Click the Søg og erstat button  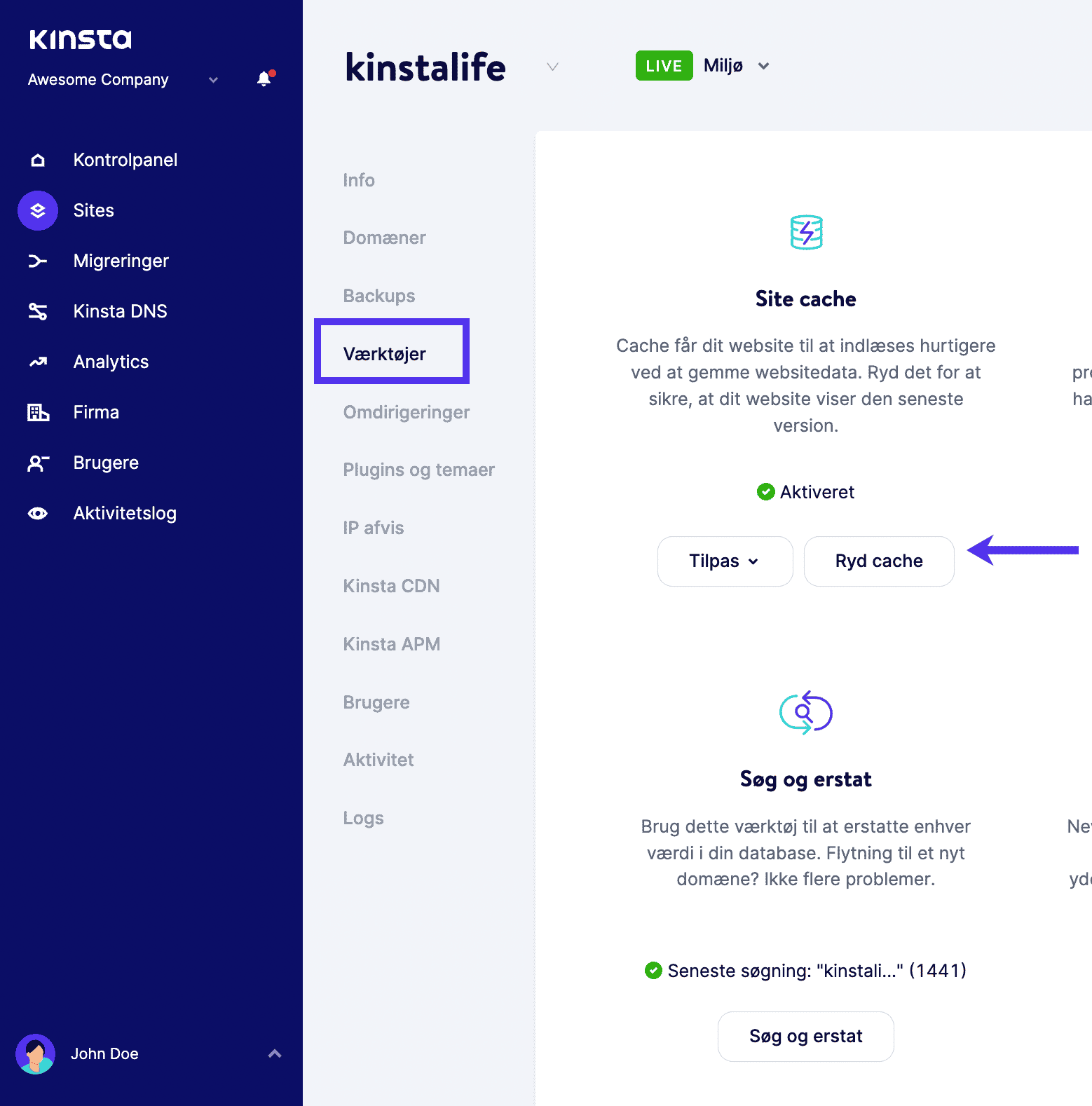[806, 1037]
